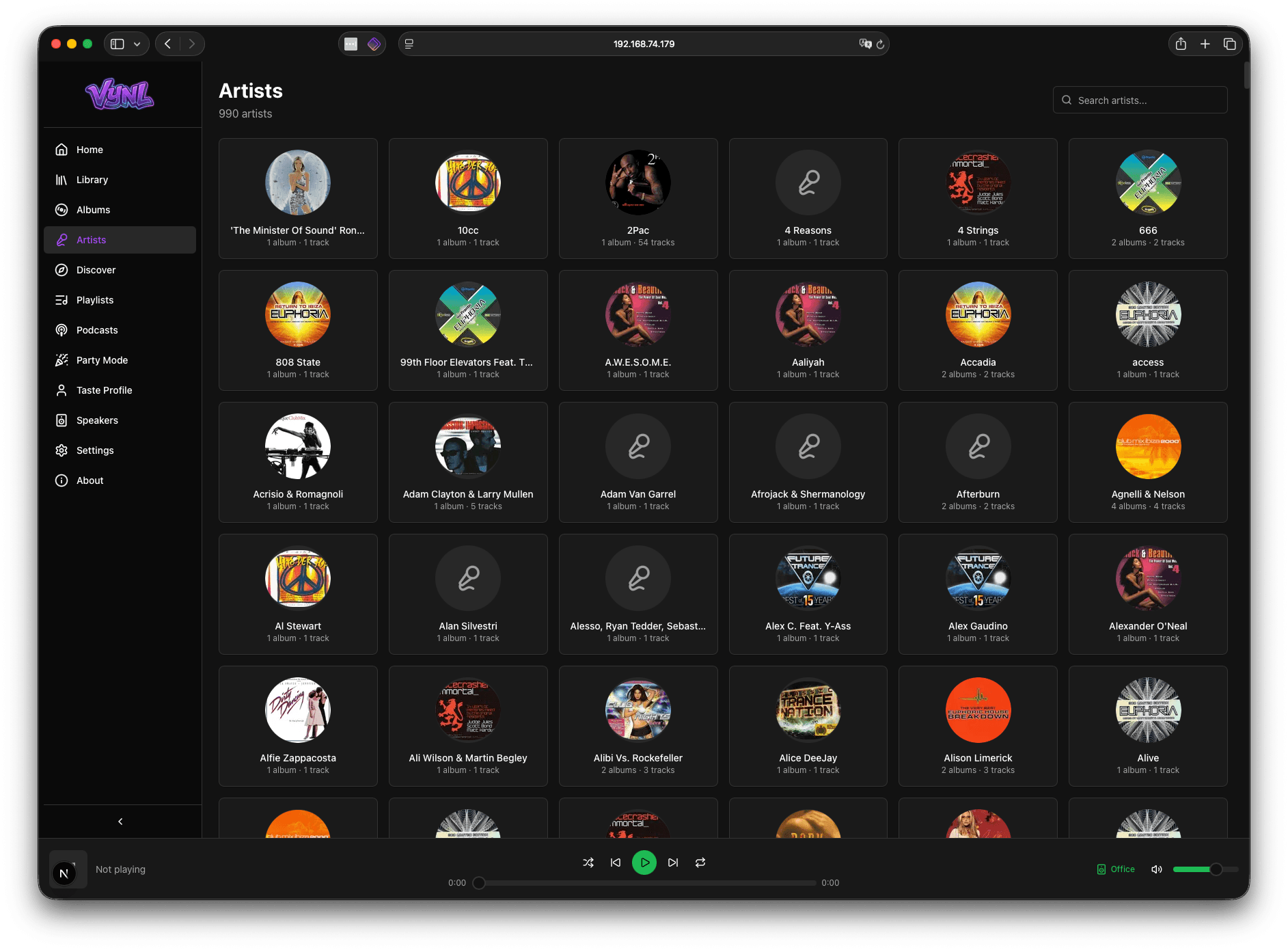This screenshot has height=950, width=1288.
Task: Click the About info icon
Action: click(x=61, y=480)
